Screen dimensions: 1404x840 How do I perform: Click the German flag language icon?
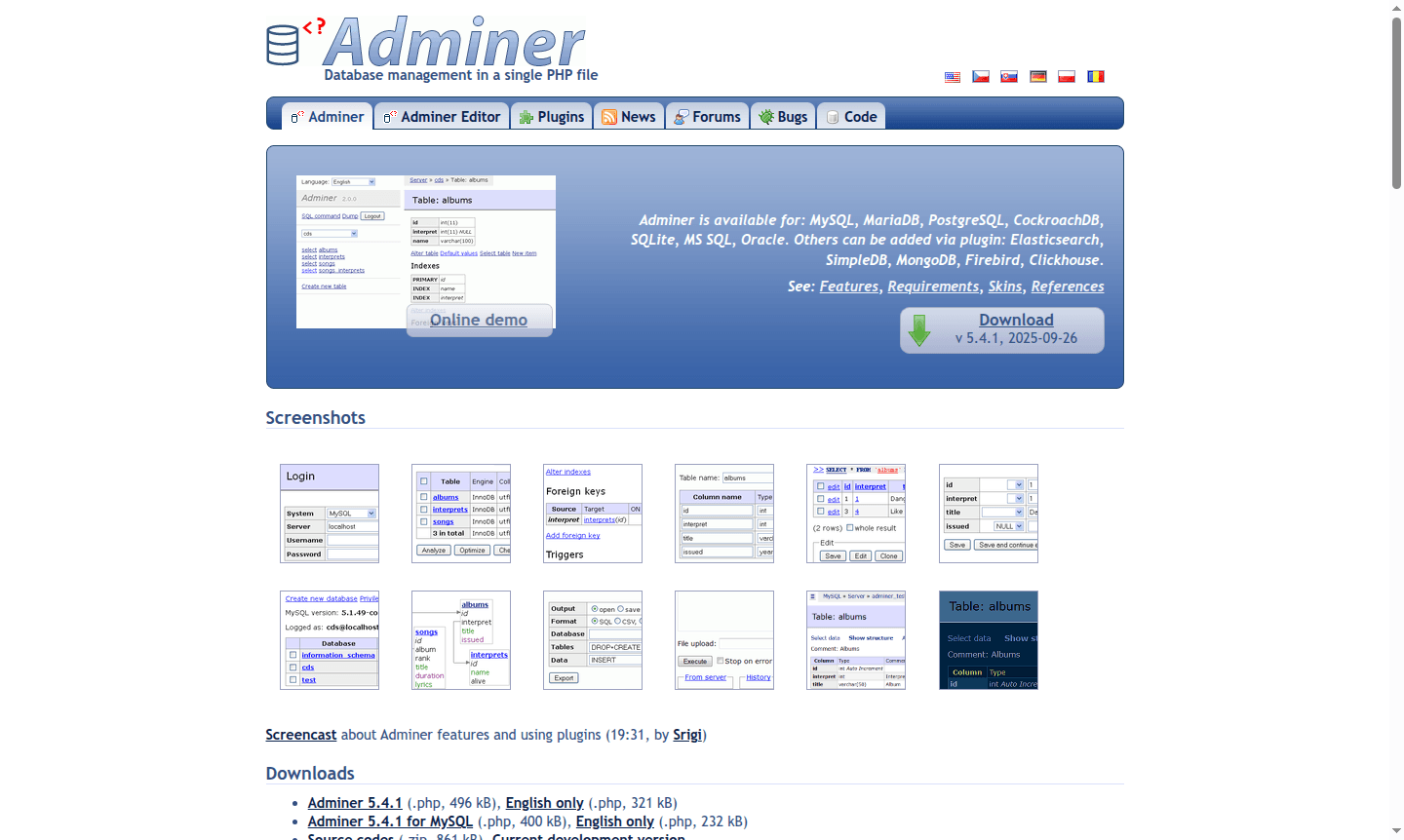[x=1037, y=77]
